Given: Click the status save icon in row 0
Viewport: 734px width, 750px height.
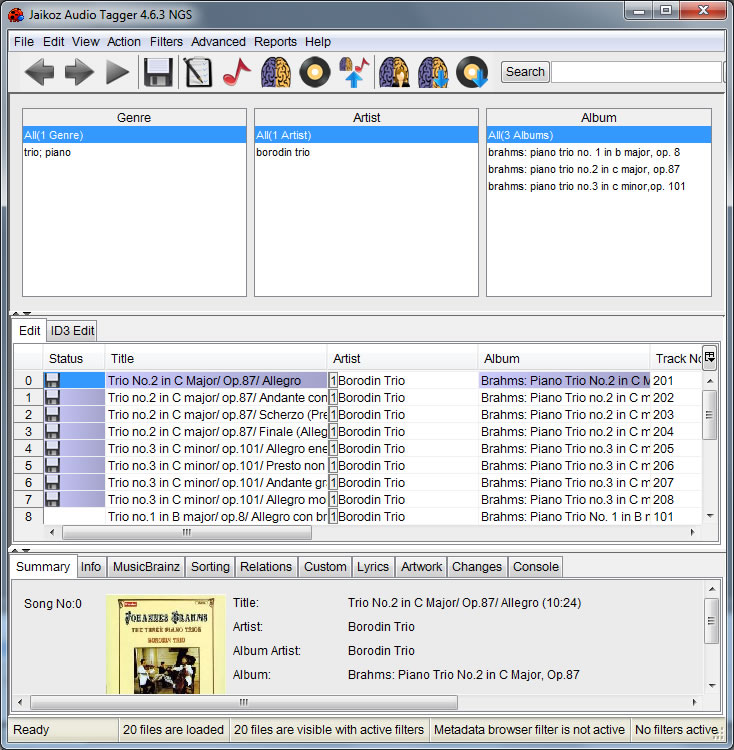Looking at the screenshot, I should coord(52,381).
